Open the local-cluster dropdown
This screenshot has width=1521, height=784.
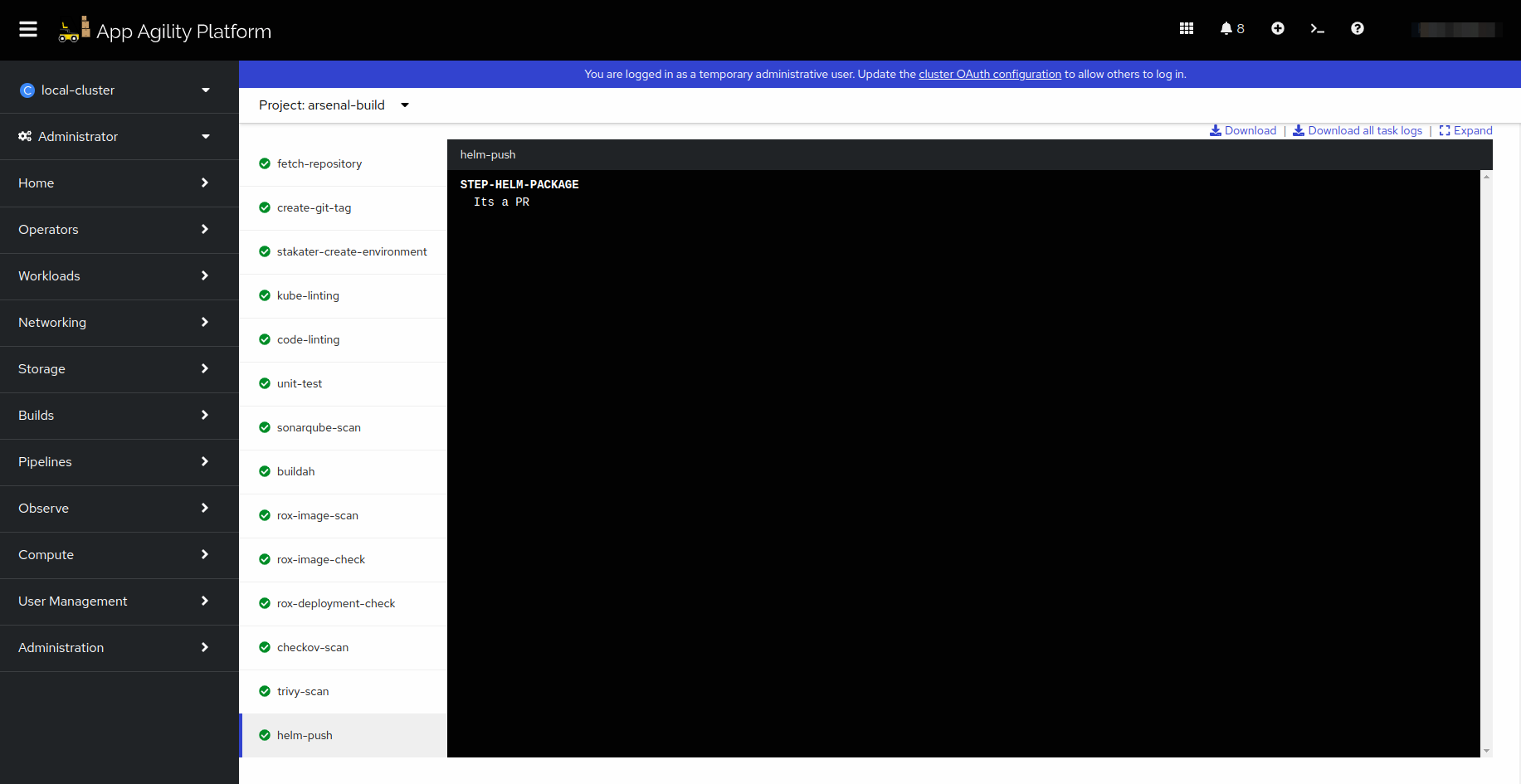116,90
